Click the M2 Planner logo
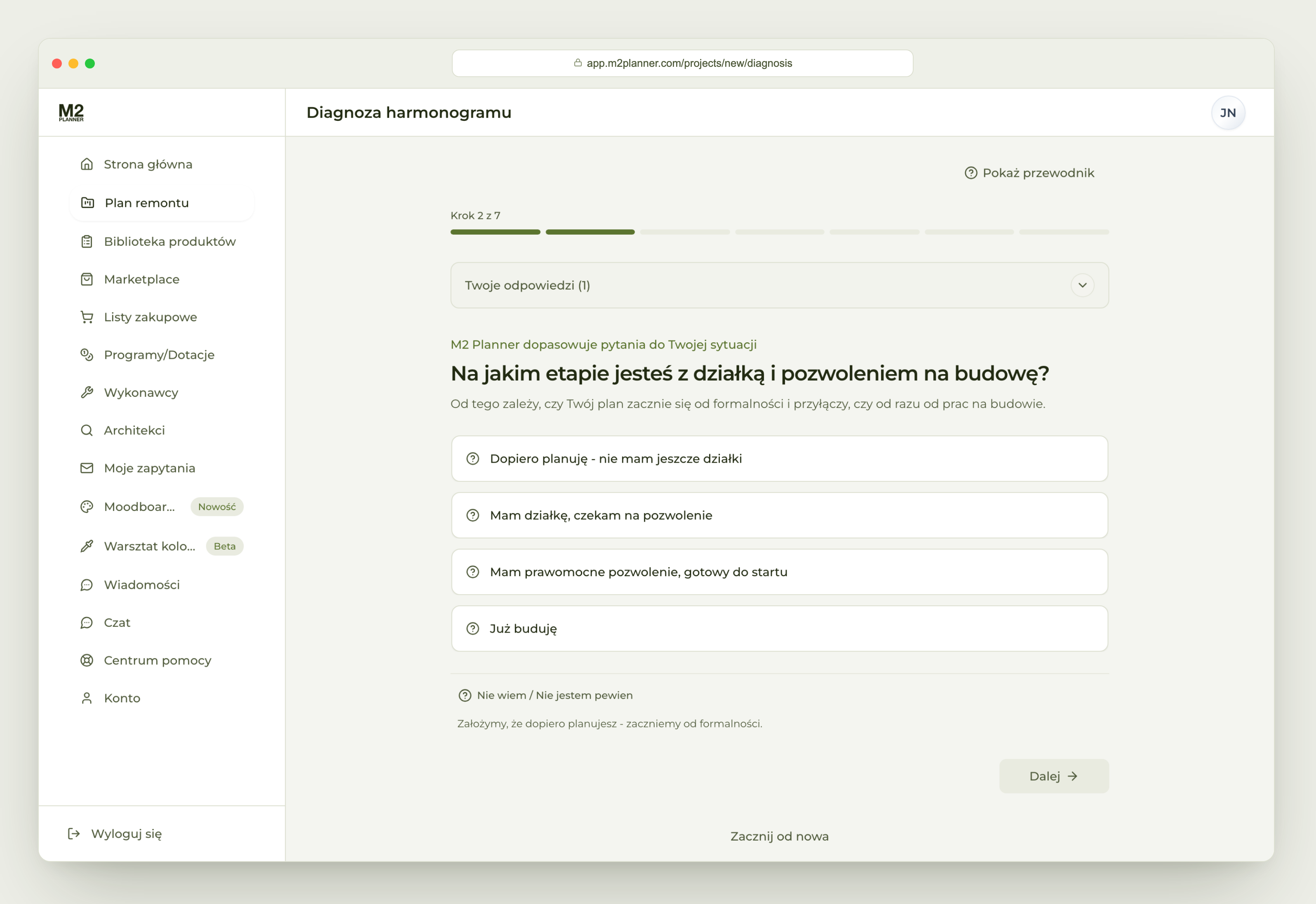This screenshot has width=1316, height=904. coord(71,112)
